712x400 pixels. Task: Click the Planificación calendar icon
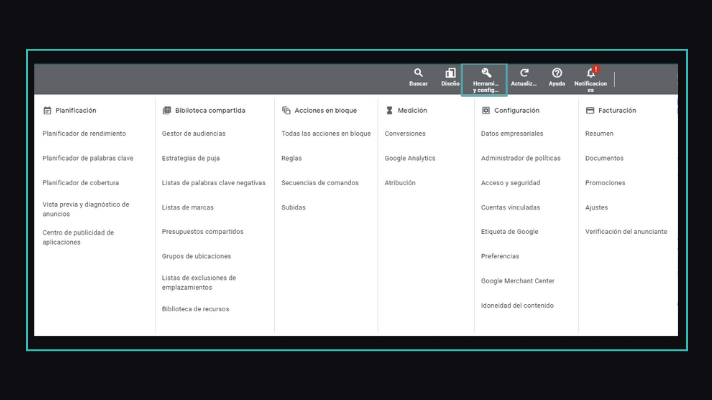47,110
